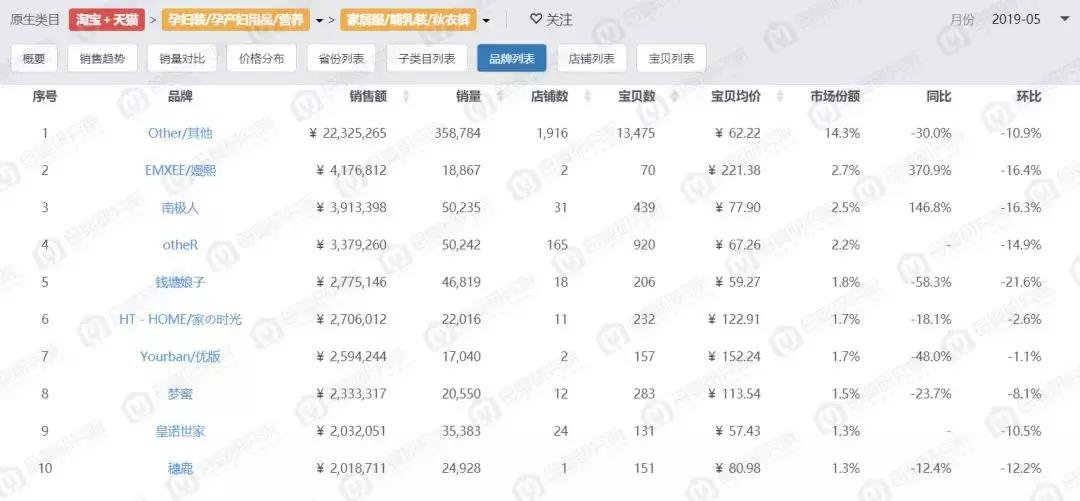Viewport: 1080px width, 501px height.
Task: Click the 原生类目 label
Action: click(x=34, y=20)
